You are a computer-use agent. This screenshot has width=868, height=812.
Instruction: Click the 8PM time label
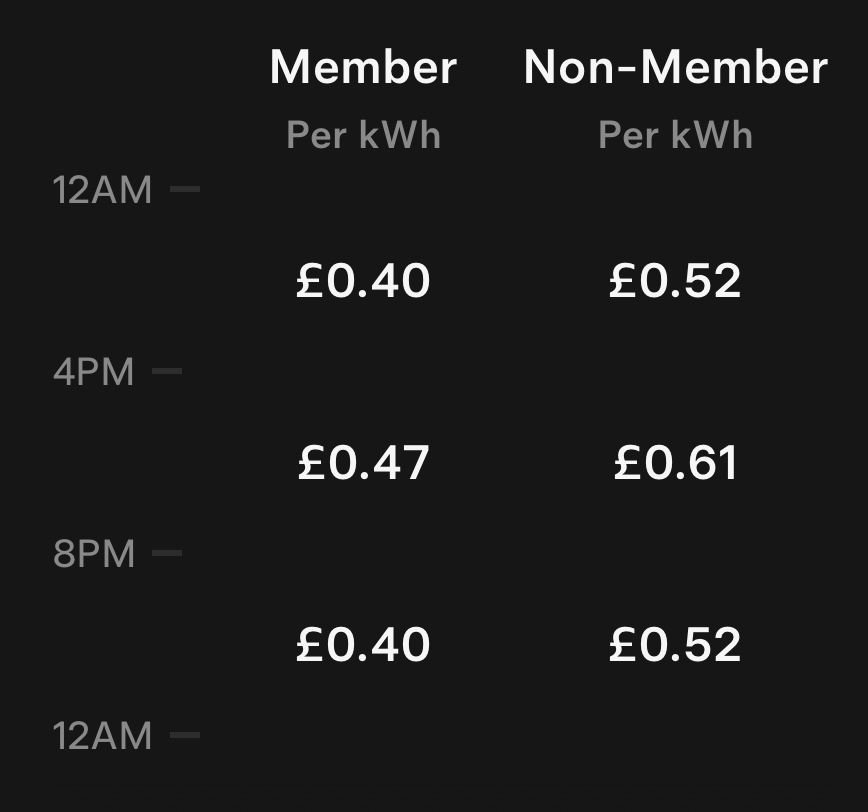93,553
